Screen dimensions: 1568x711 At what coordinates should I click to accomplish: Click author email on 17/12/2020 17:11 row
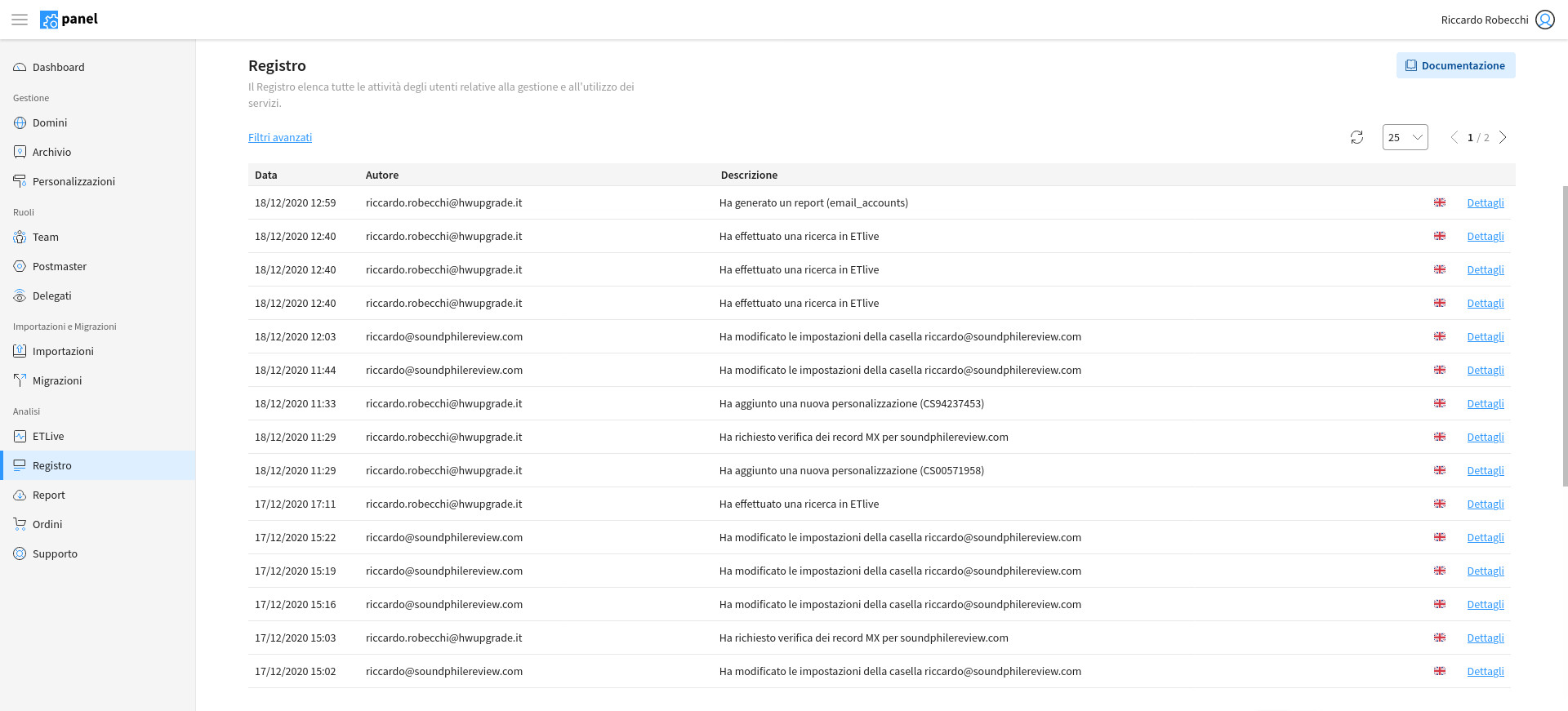click(444, 504)
